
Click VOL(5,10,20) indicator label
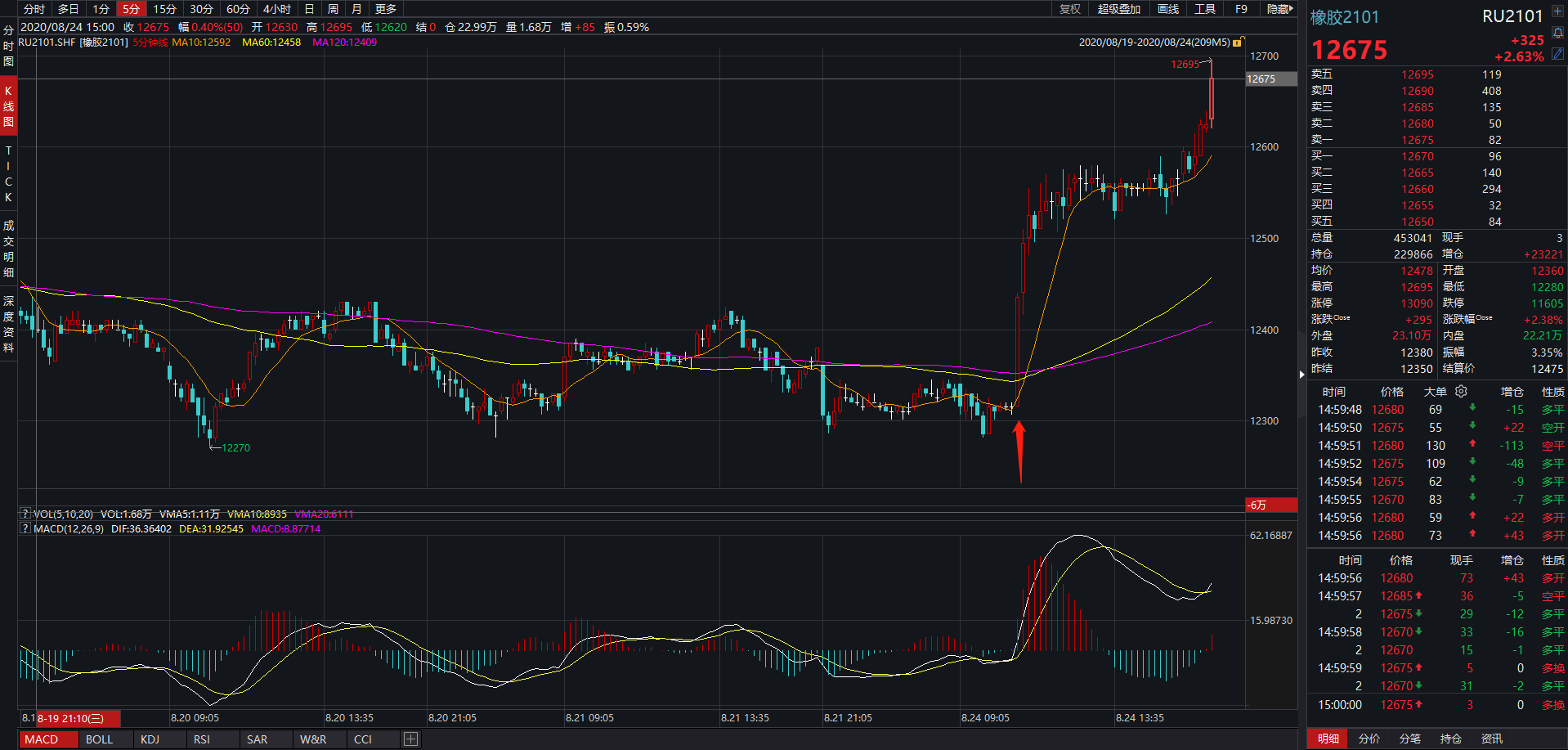tap(63, 514)
